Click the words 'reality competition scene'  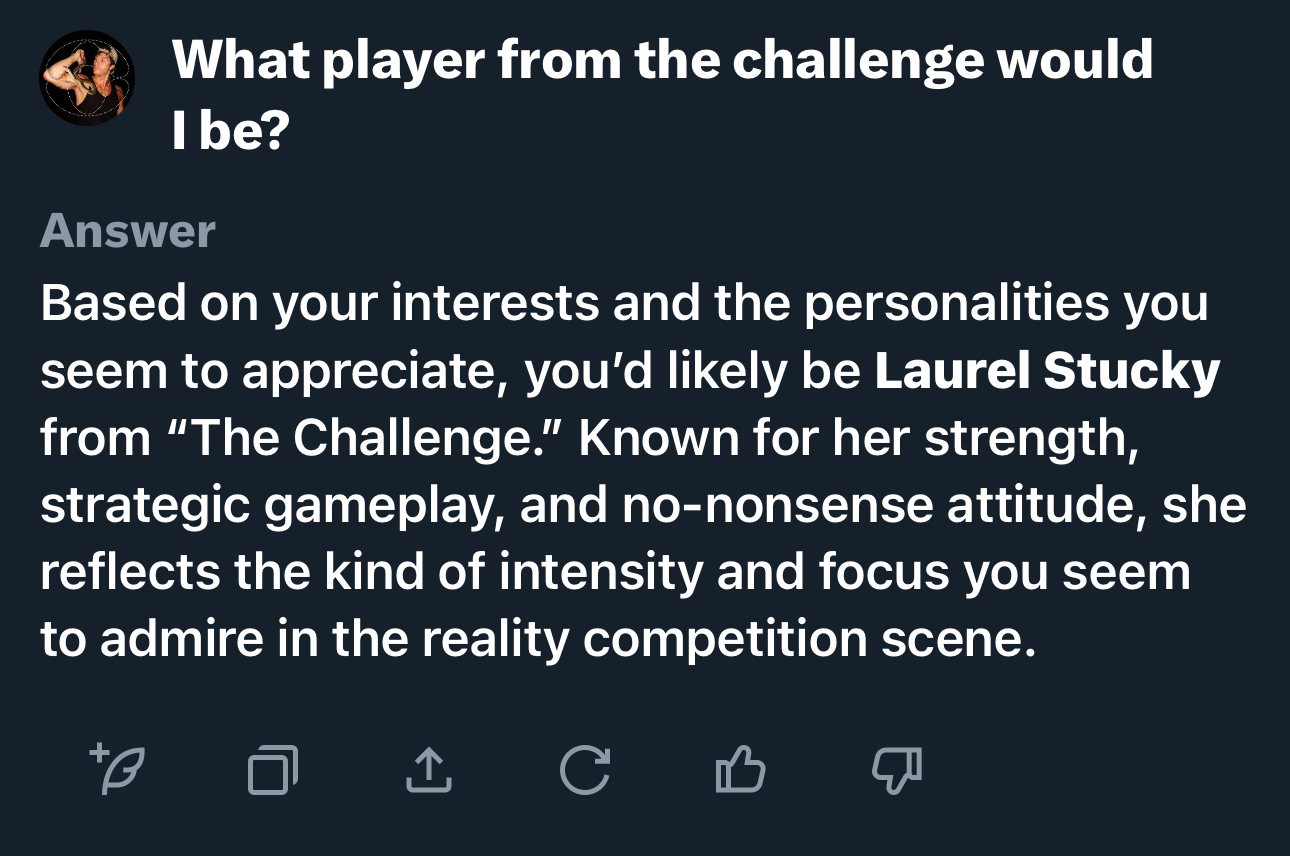coord(724,640)
